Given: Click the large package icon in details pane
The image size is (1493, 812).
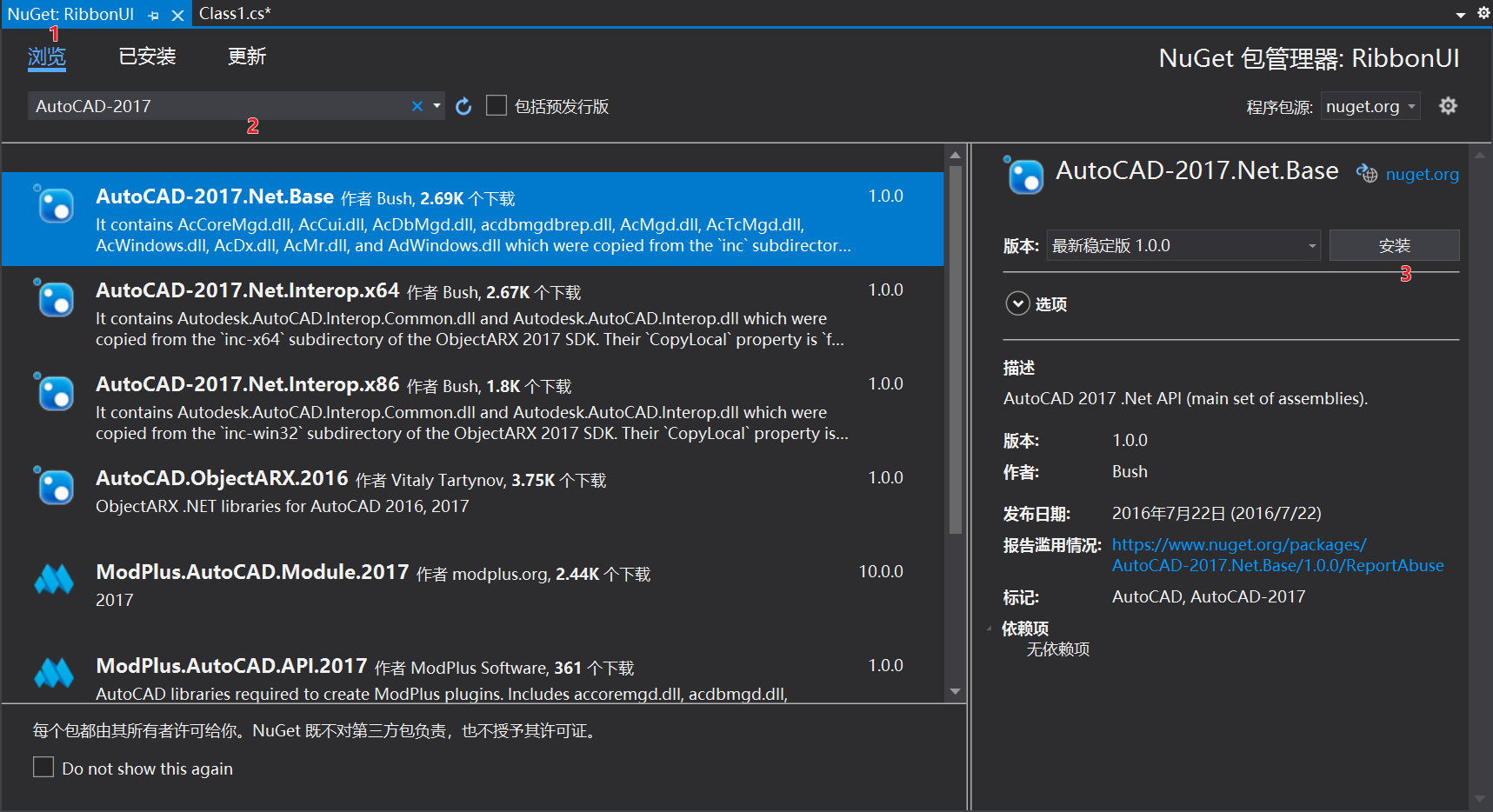Looking at the screenshot, I should (x=1023, y=175).
